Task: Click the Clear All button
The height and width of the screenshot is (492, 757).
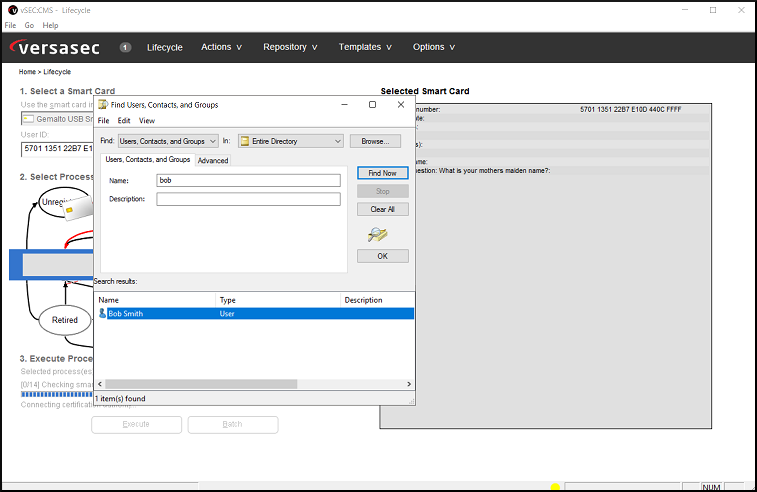Action: [x=383, y=209]
